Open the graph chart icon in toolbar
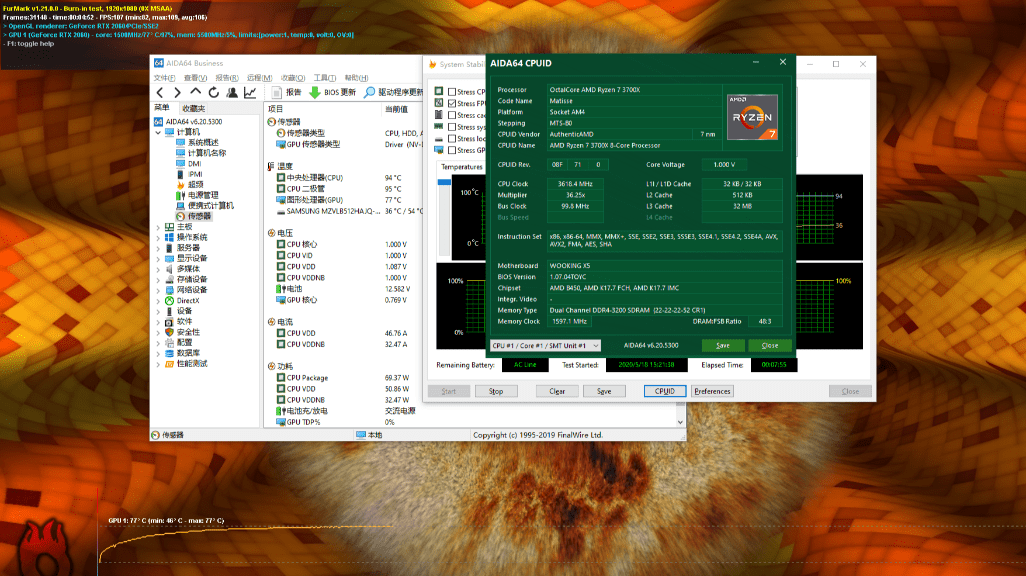This screenshot has width=1026, height=576. [250, 92]
